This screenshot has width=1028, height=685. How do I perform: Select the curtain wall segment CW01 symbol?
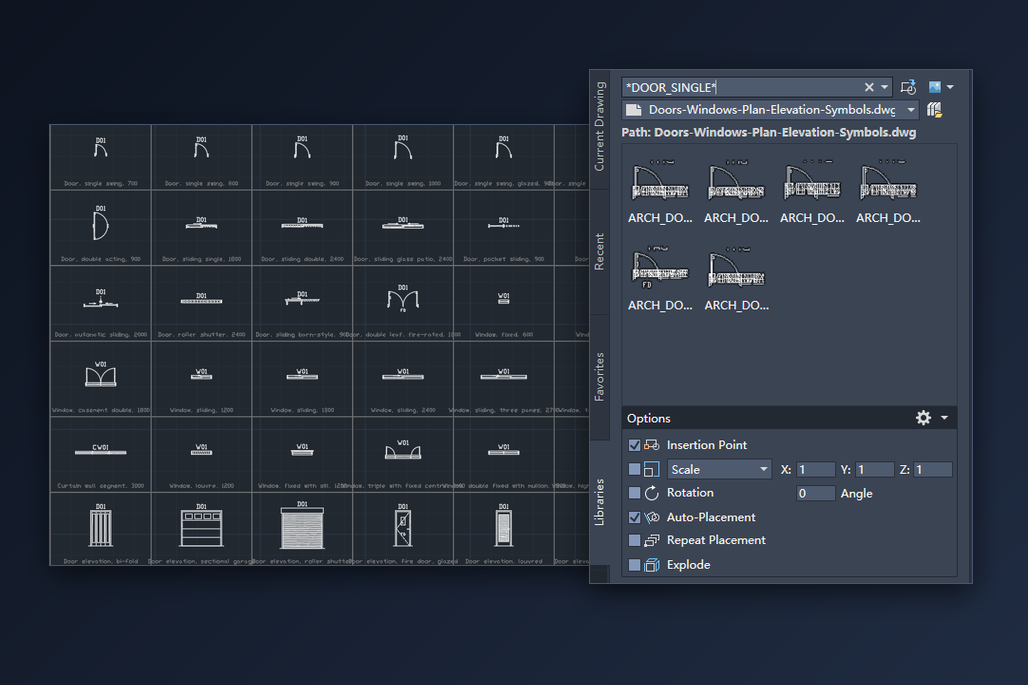pyautogui.click(x=100, y=450)
